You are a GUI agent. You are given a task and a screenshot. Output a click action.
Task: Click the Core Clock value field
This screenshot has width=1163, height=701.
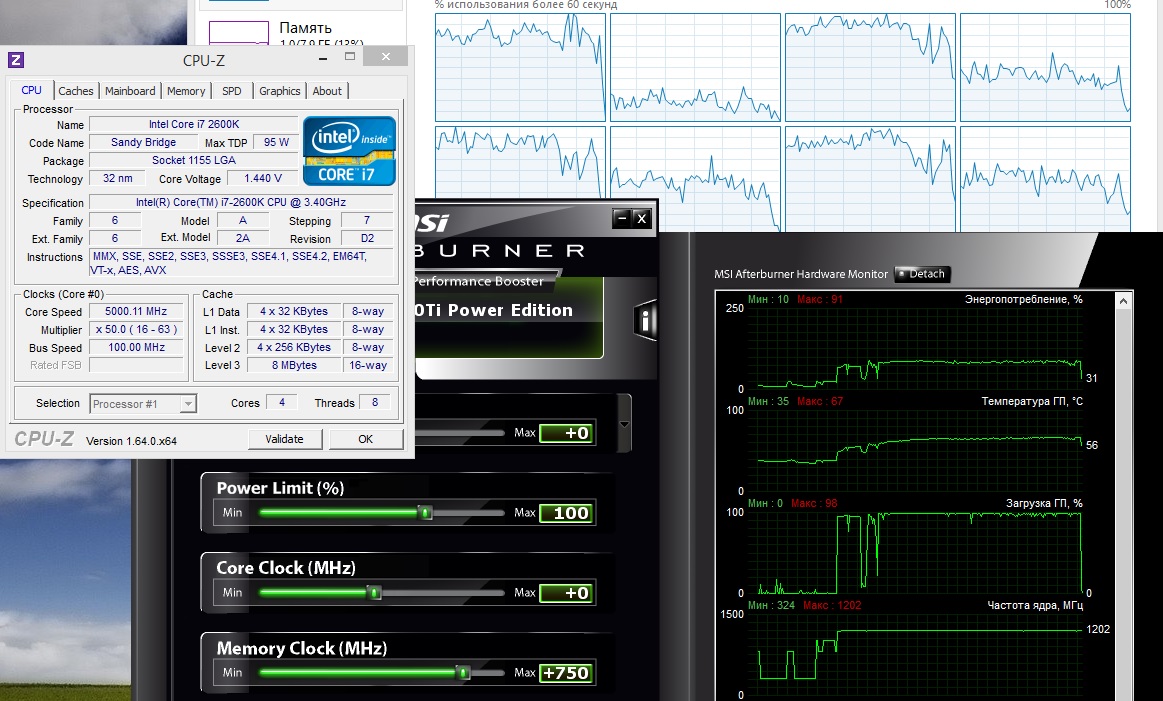tap(566, 593)
